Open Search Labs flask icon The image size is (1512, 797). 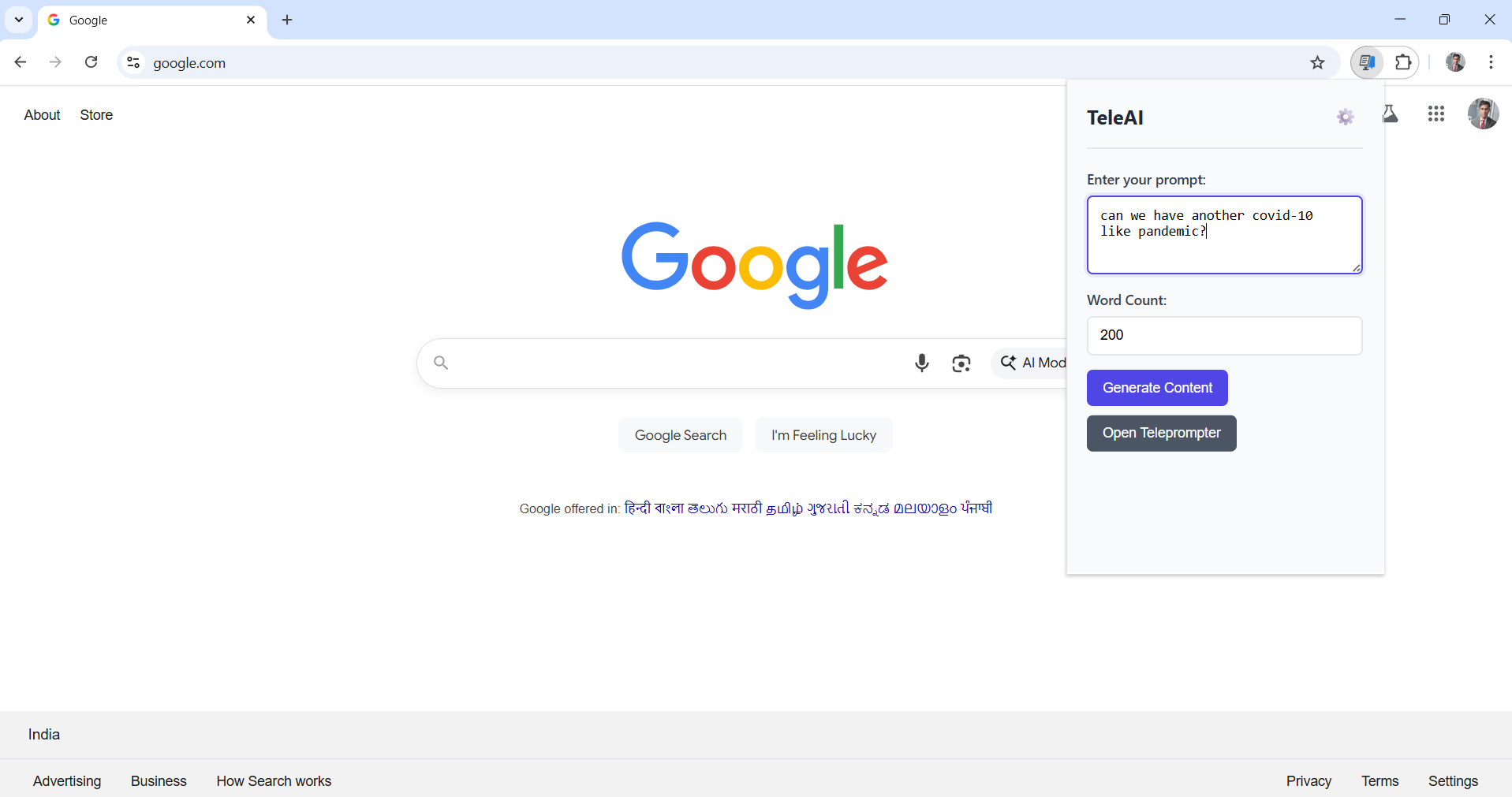pos(1391,114)
